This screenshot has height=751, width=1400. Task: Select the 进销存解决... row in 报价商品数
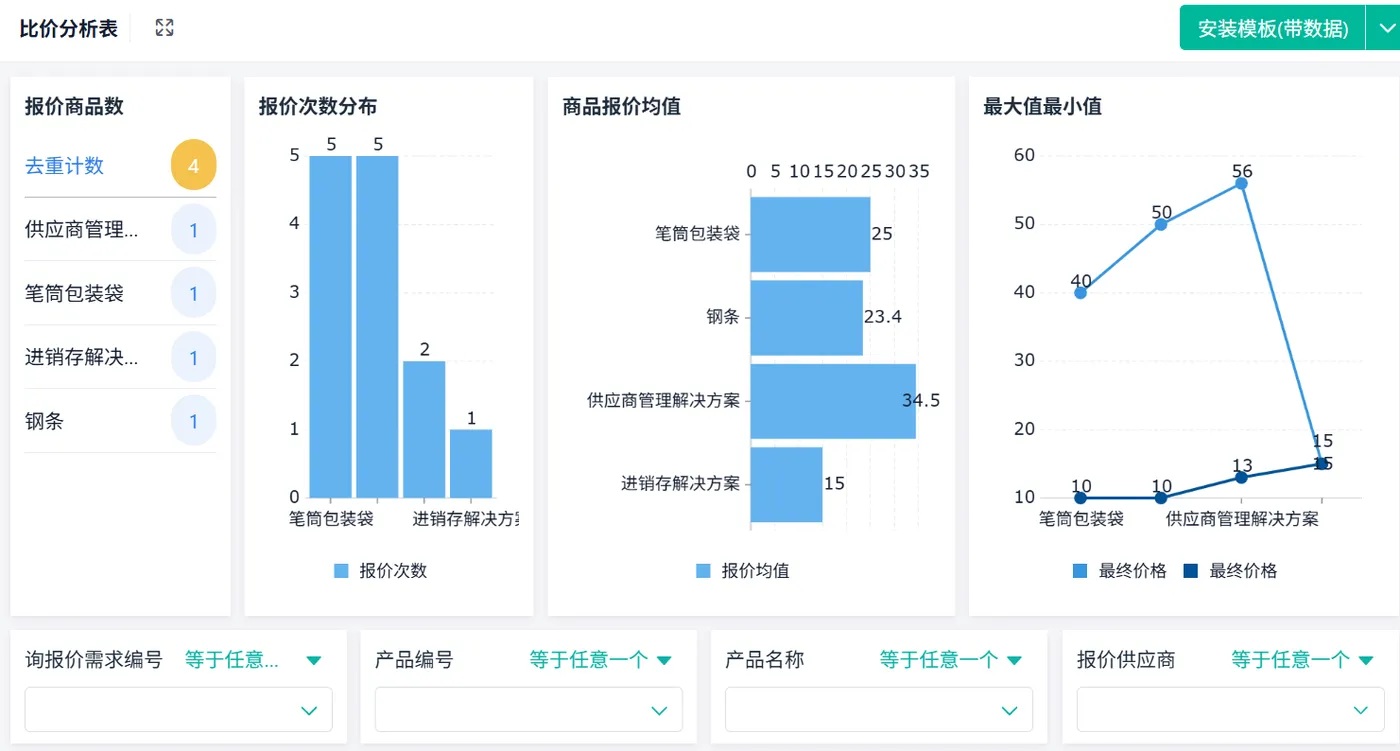point(120,358)
